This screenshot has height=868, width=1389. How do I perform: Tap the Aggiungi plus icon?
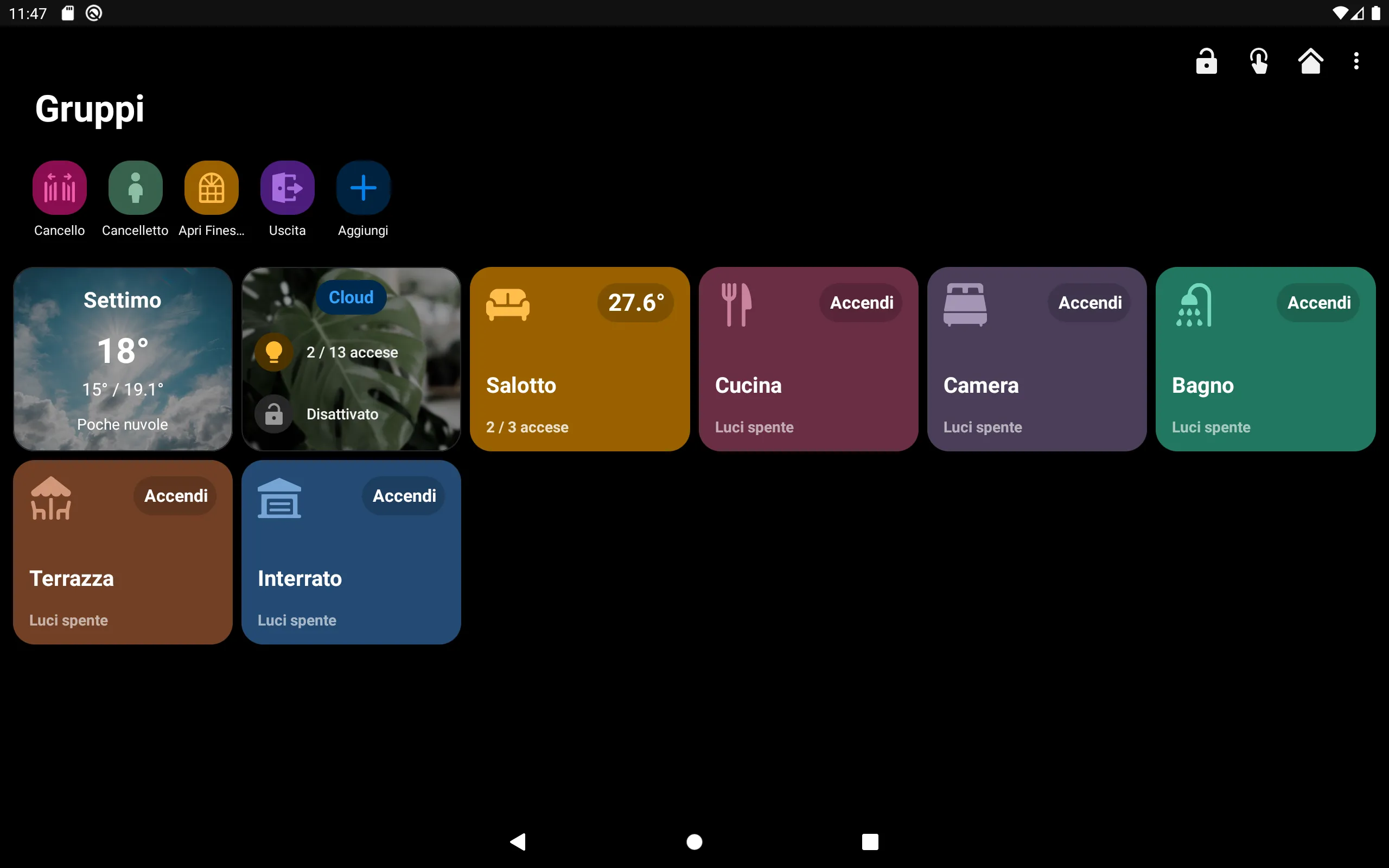363,188
